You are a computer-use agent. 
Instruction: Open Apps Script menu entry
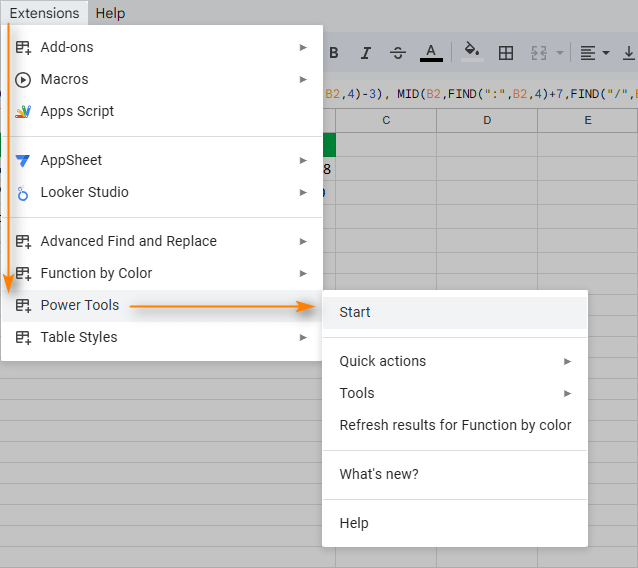point(162,111)
